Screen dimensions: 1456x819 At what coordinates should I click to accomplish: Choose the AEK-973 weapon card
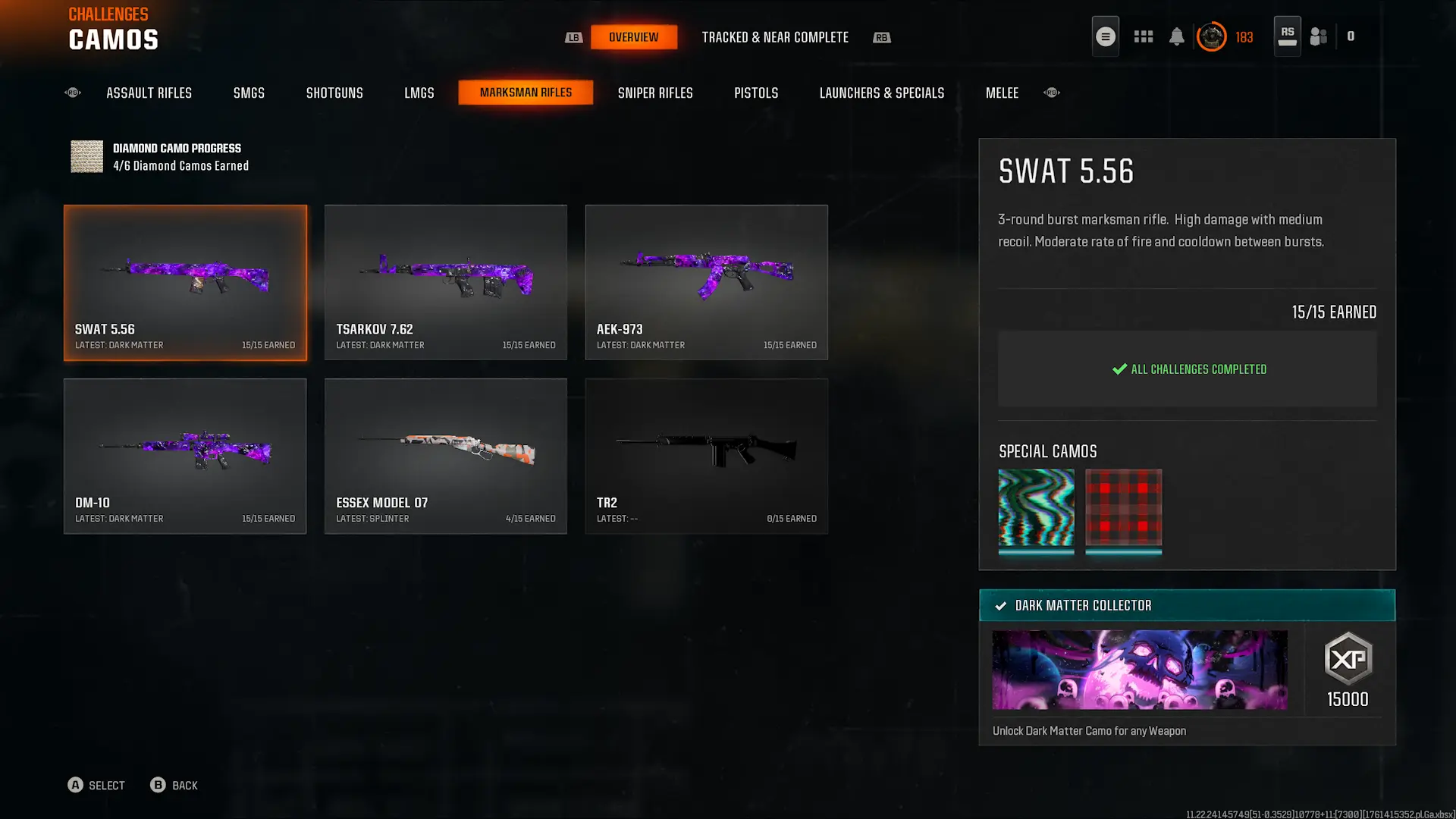click(706, 282)
